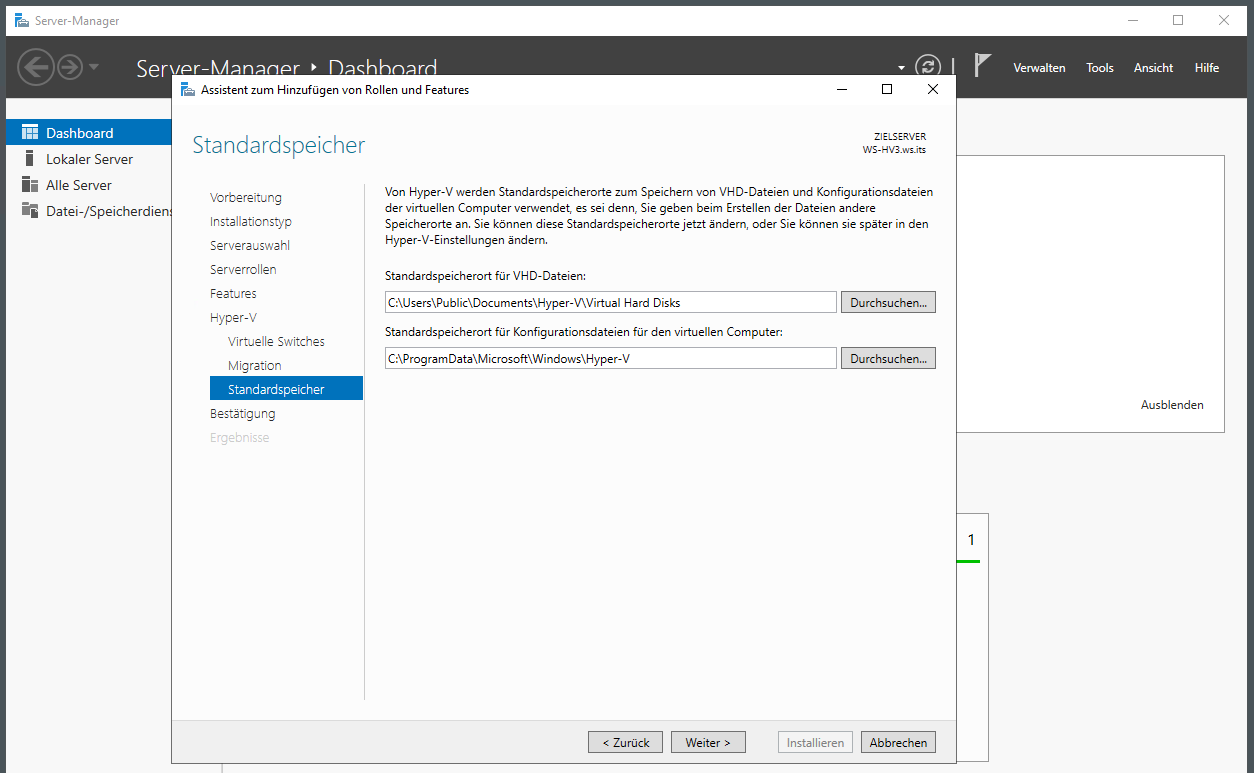
Task: Close the wizard dialog window
Action: [932, 89]
